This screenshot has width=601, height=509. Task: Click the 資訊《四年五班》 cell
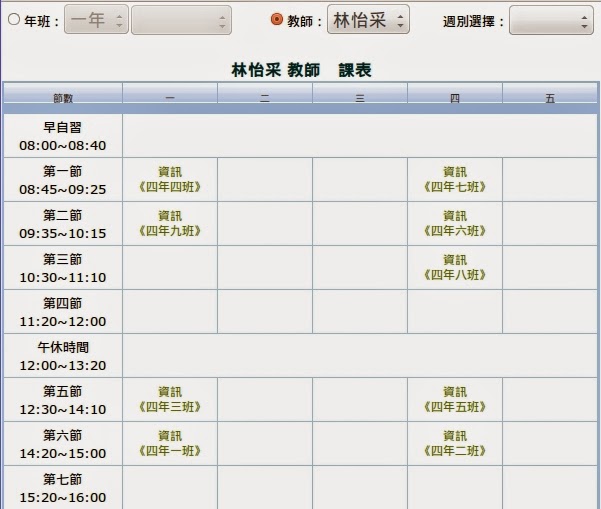tap(455, 400)
